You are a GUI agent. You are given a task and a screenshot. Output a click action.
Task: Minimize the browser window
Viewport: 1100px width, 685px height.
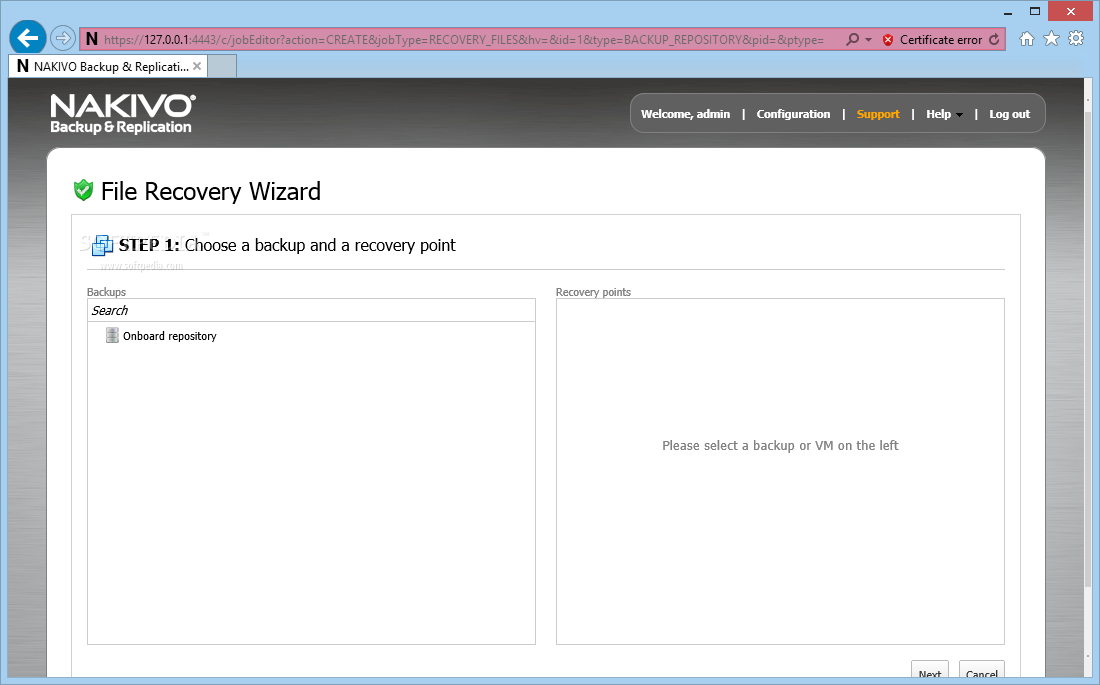tap(1008, 12)
